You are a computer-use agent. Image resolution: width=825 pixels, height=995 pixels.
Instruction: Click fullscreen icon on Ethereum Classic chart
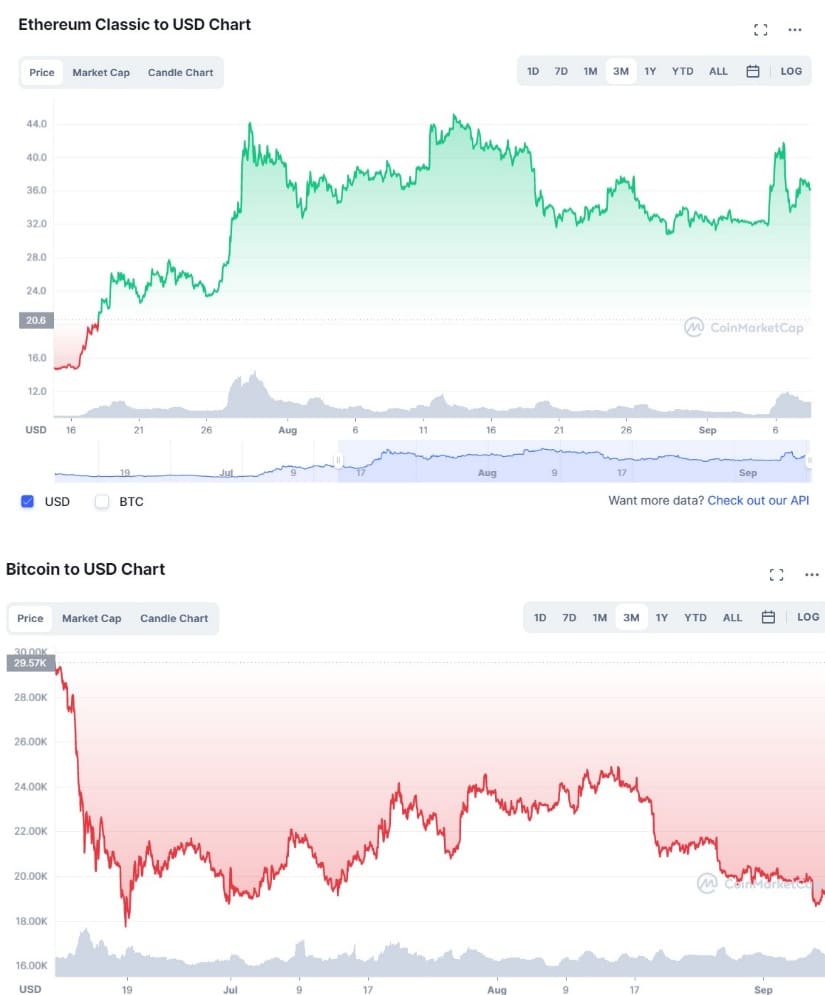coord(760,30)
